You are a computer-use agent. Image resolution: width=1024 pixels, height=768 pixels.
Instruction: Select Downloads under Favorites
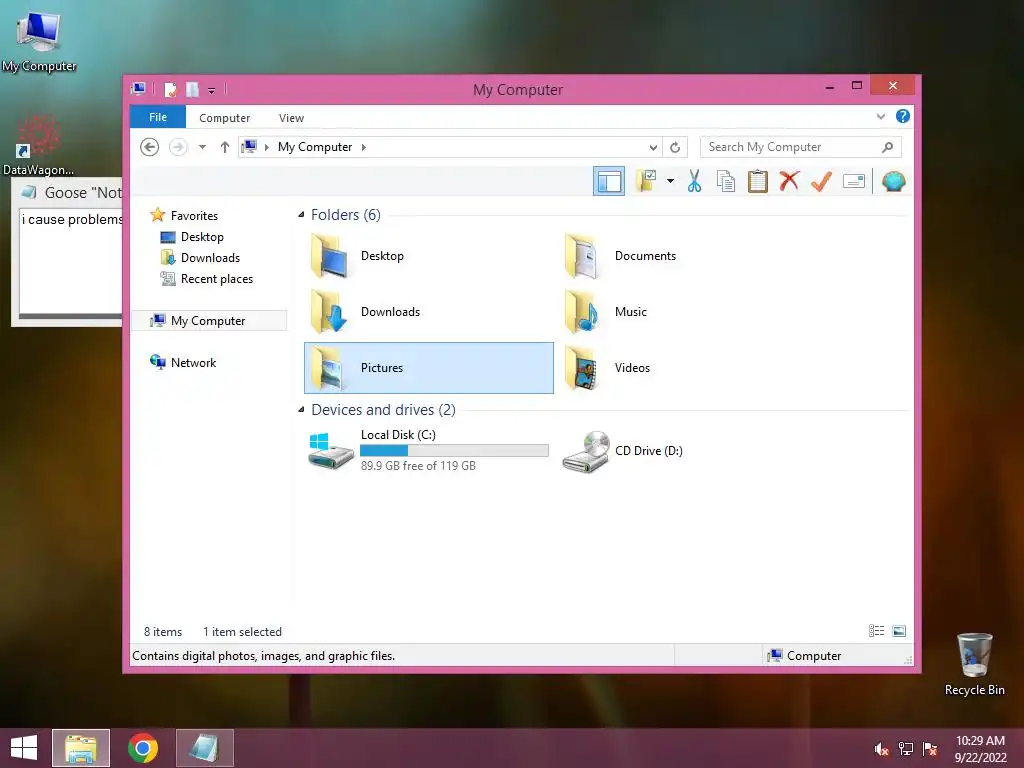tap(210, 257)
